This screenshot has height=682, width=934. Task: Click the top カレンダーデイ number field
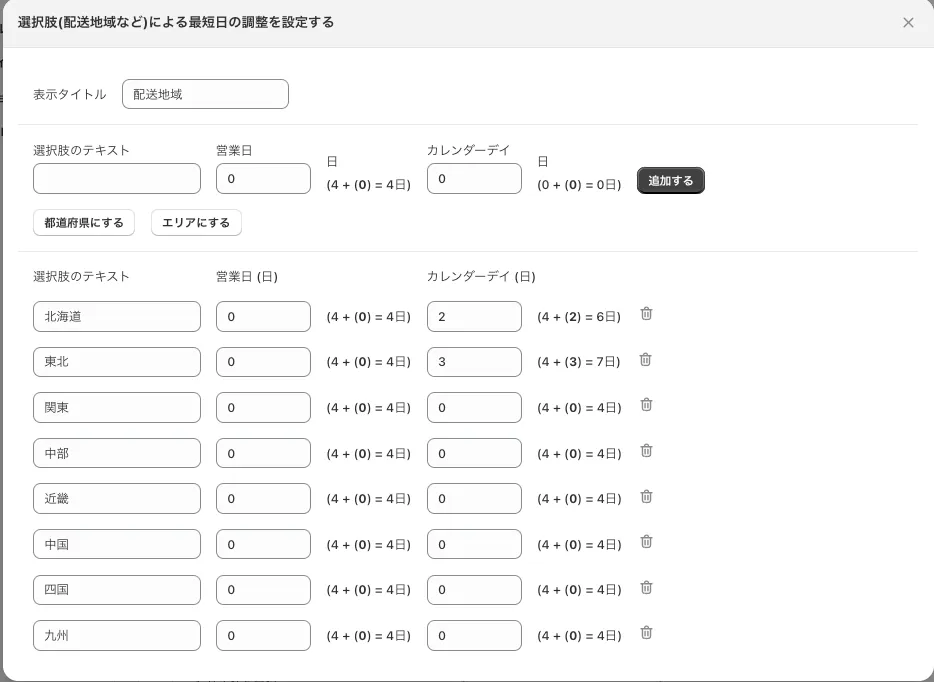[474, 179]
